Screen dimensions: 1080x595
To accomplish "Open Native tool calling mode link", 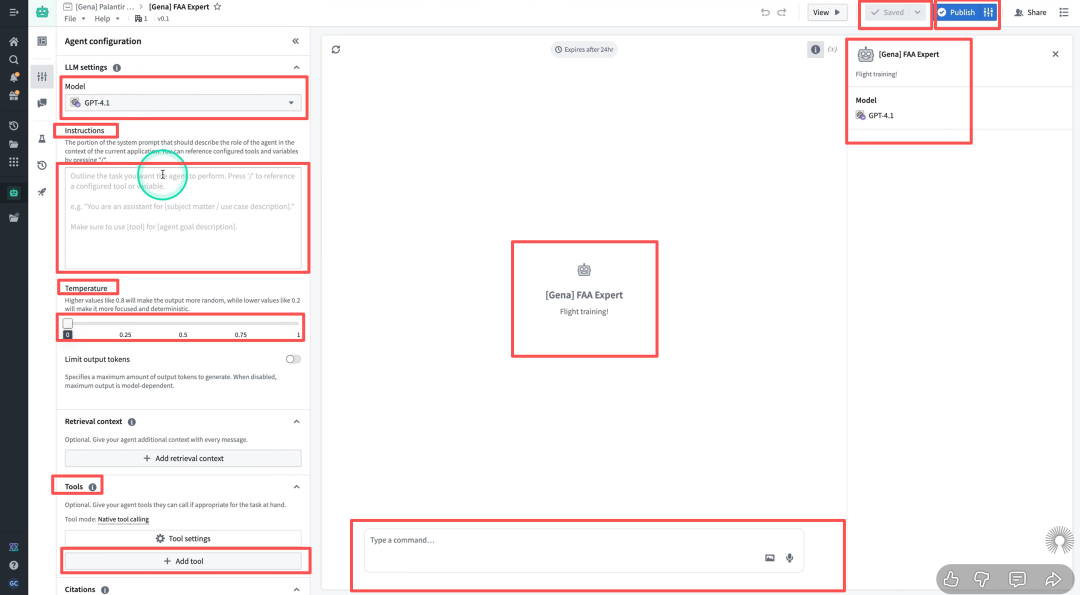I will [x=123, y=519].
